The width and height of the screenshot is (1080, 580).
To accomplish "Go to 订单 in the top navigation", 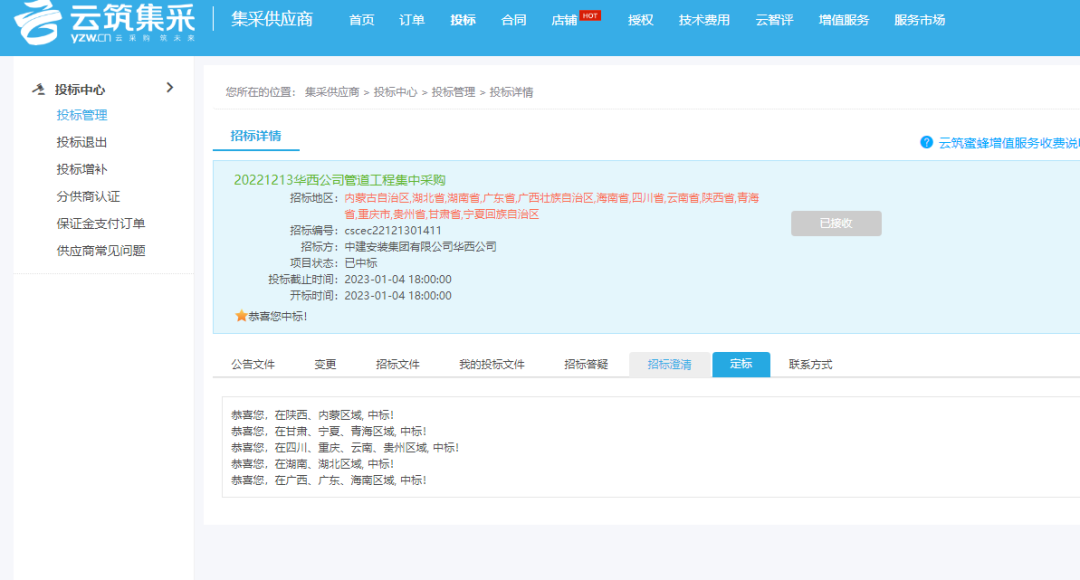I will point(412,20).
